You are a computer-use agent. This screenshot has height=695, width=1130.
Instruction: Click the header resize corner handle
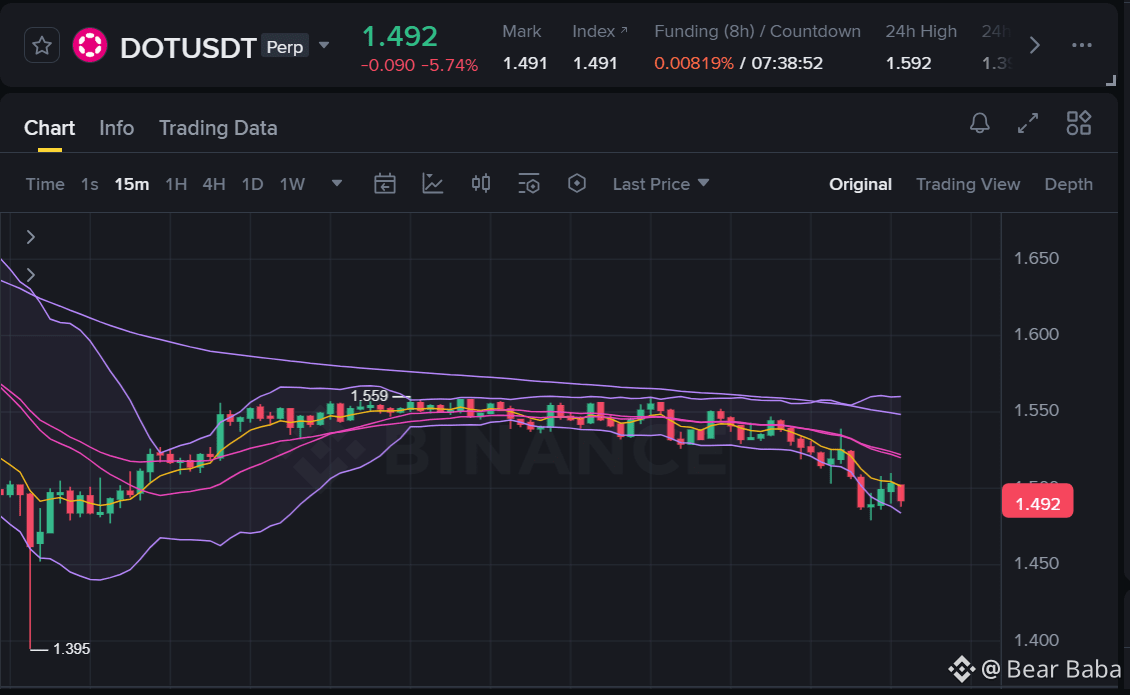(1111, 81)
